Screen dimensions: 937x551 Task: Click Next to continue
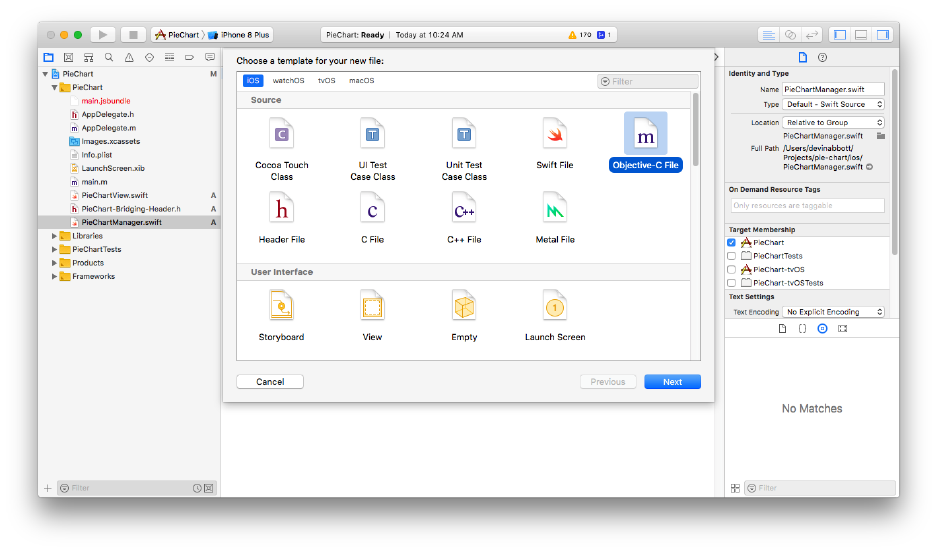(x=672, y=382)
